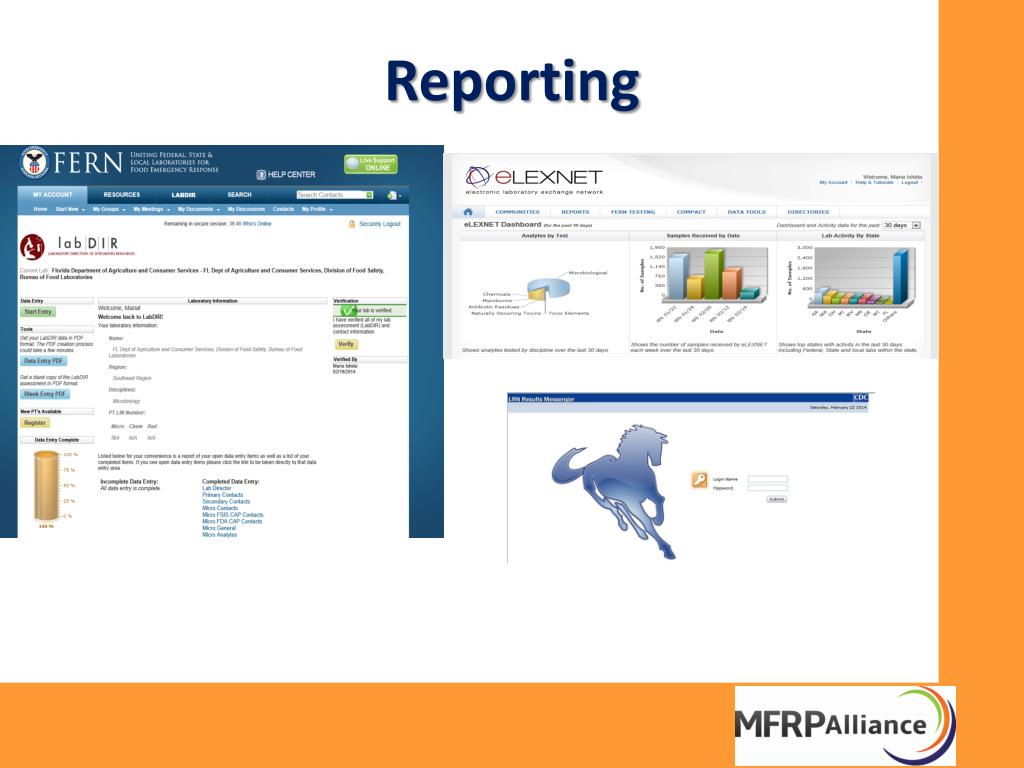Open Contacts in FERN submenu

pyautogui.click(x=283, y=210)
